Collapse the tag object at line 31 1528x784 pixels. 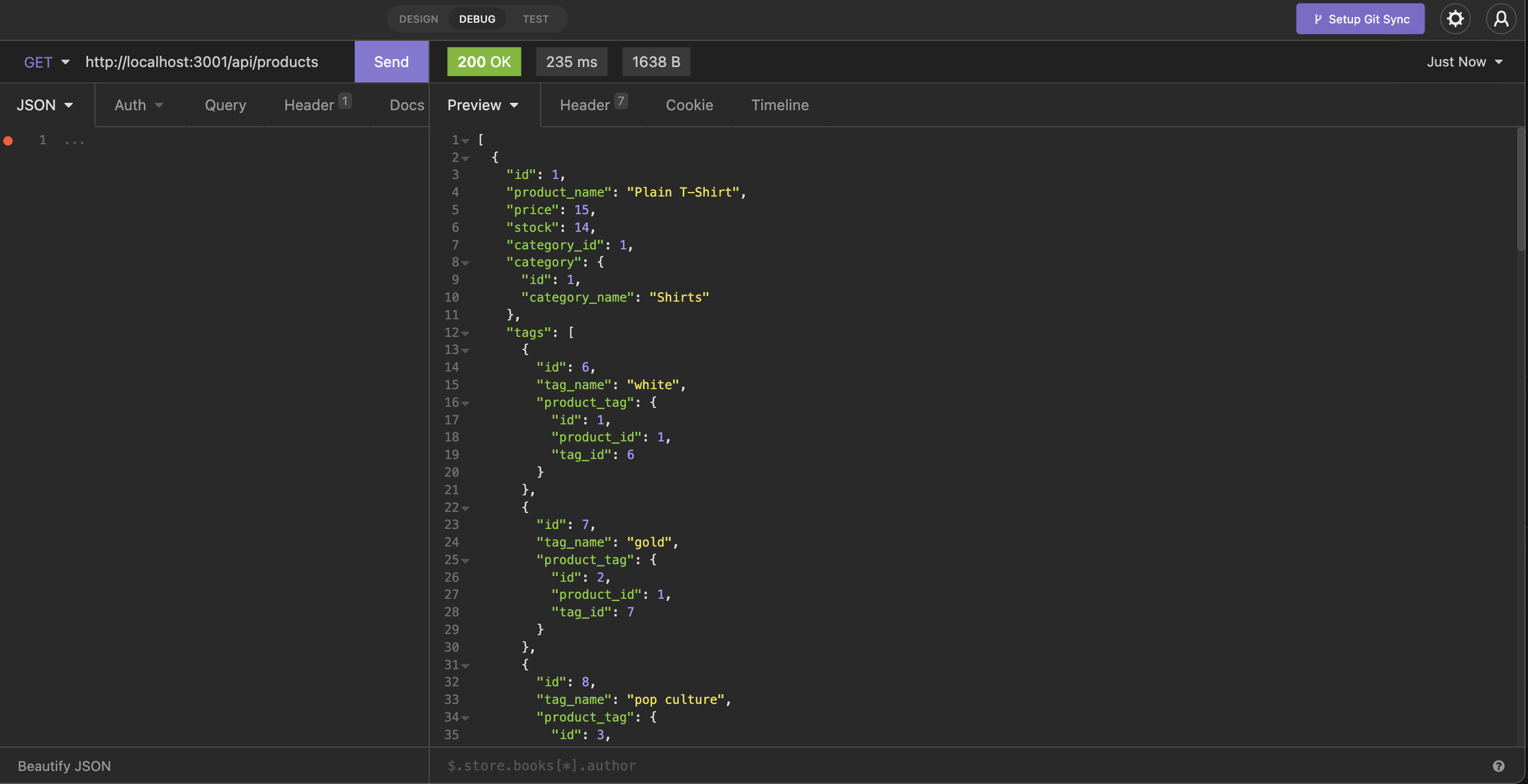pyautogui.click(x=466, y=665)
